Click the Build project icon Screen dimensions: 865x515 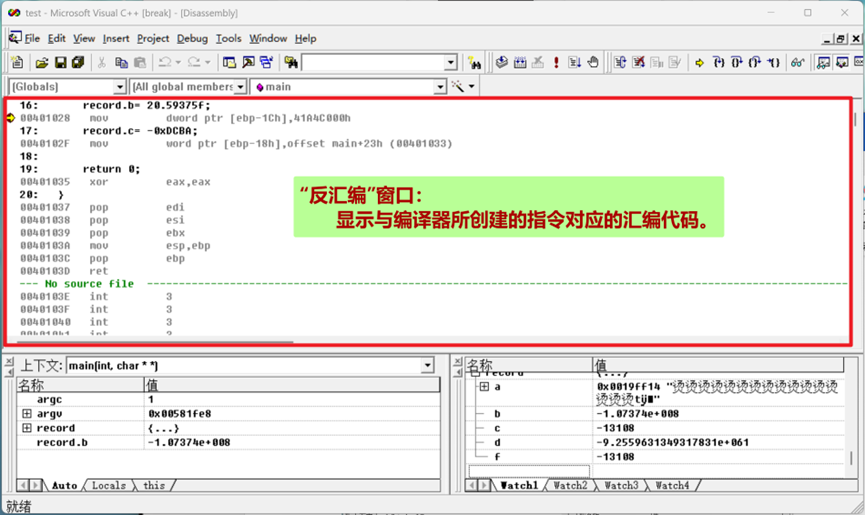(x=520, y=62)
